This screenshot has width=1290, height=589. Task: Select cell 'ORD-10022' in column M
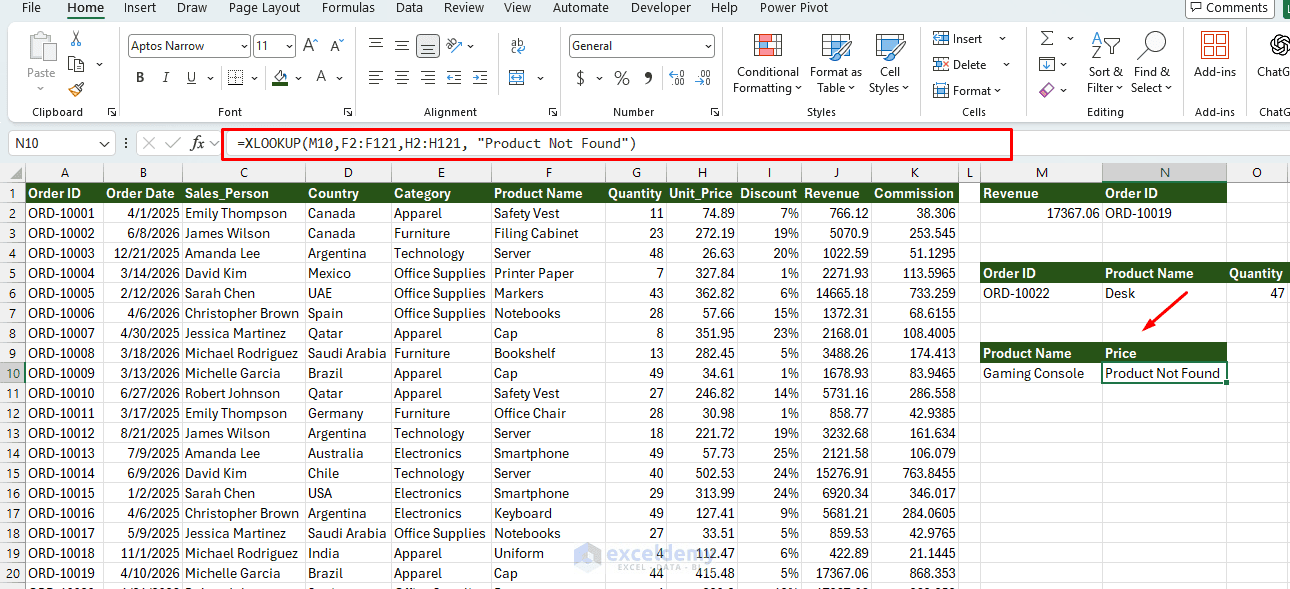pyautogui.click(x=1041, y=293)
